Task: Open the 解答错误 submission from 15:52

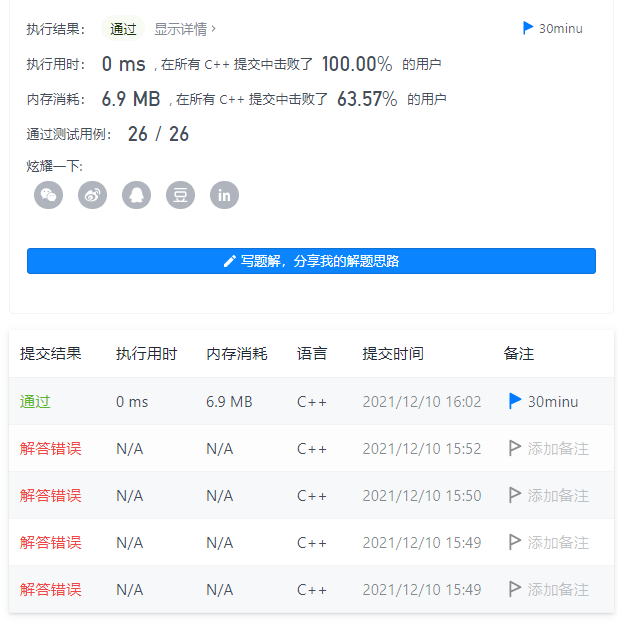Action: pos(51,448)
